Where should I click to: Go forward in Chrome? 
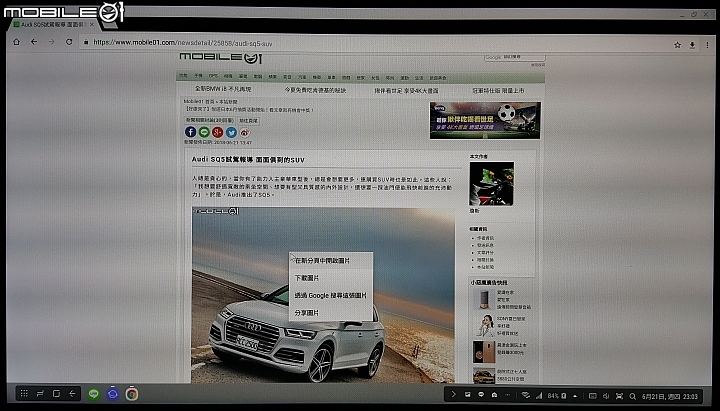[x=51, y=42]
